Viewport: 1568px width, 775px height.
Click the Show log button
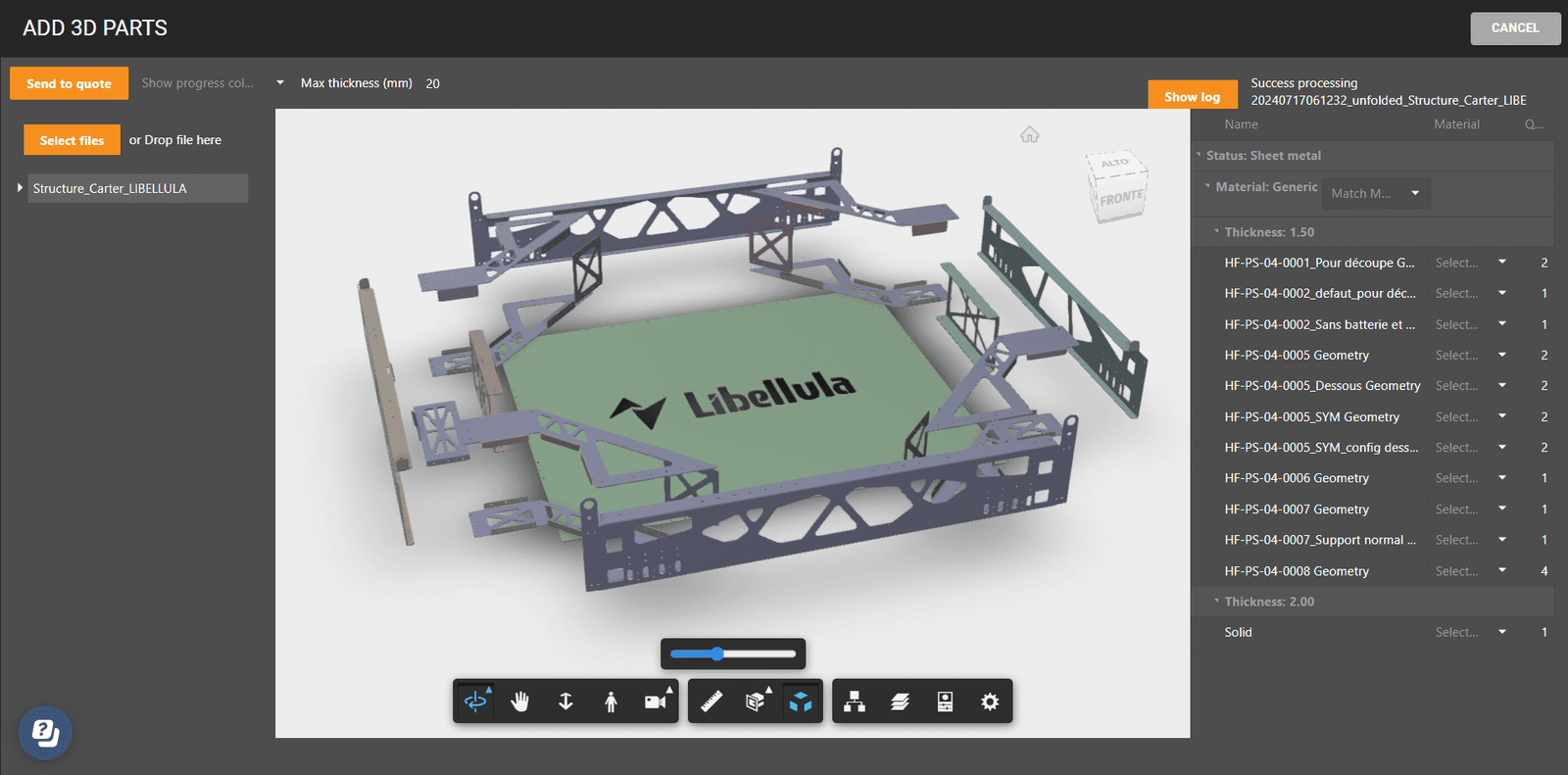(x=1192, y=97)
